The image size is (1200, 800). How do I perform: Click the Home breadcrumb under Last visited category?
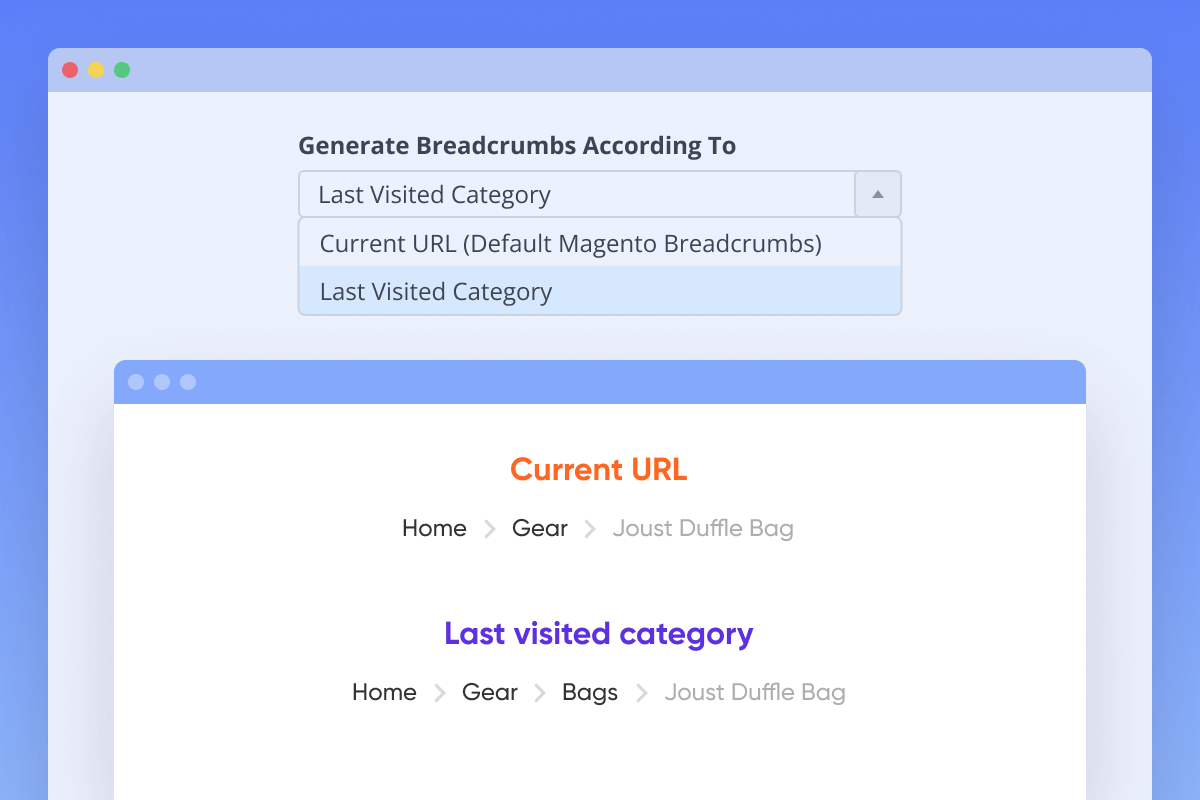[384, 692]
